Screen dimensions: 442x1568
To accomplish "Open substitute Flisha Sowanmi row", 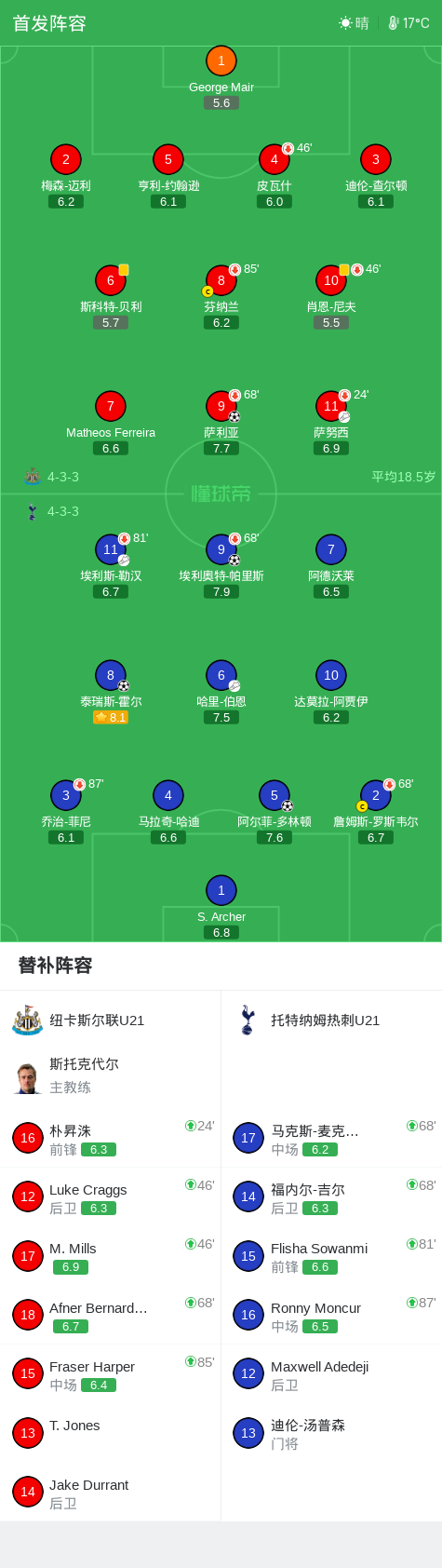I will 331,1256.
